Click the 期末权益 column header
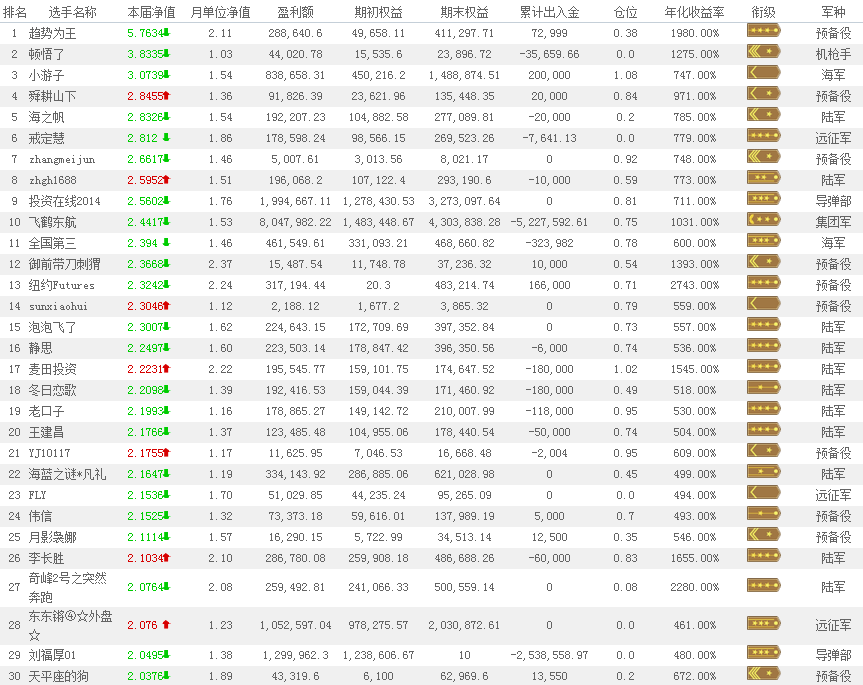 pyautogui.click(x=464, y=12)
